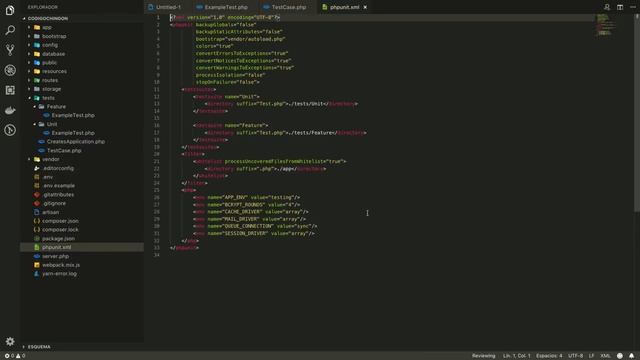
Task: Collapse the Feature folder arrow
Action: coord(34,107)
